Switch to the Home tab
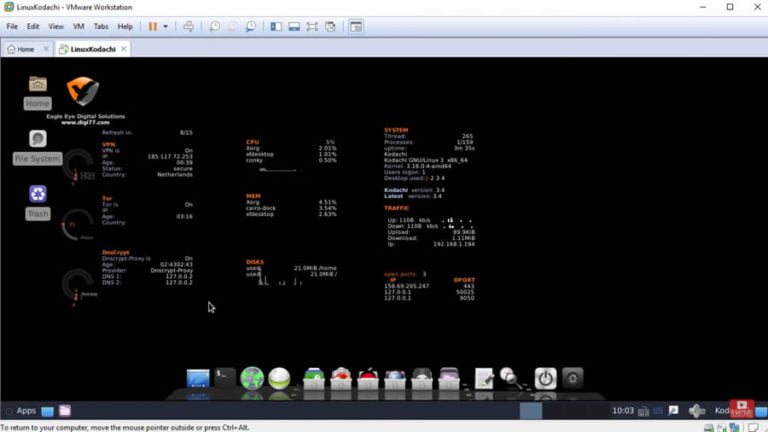 click(20, 49)
